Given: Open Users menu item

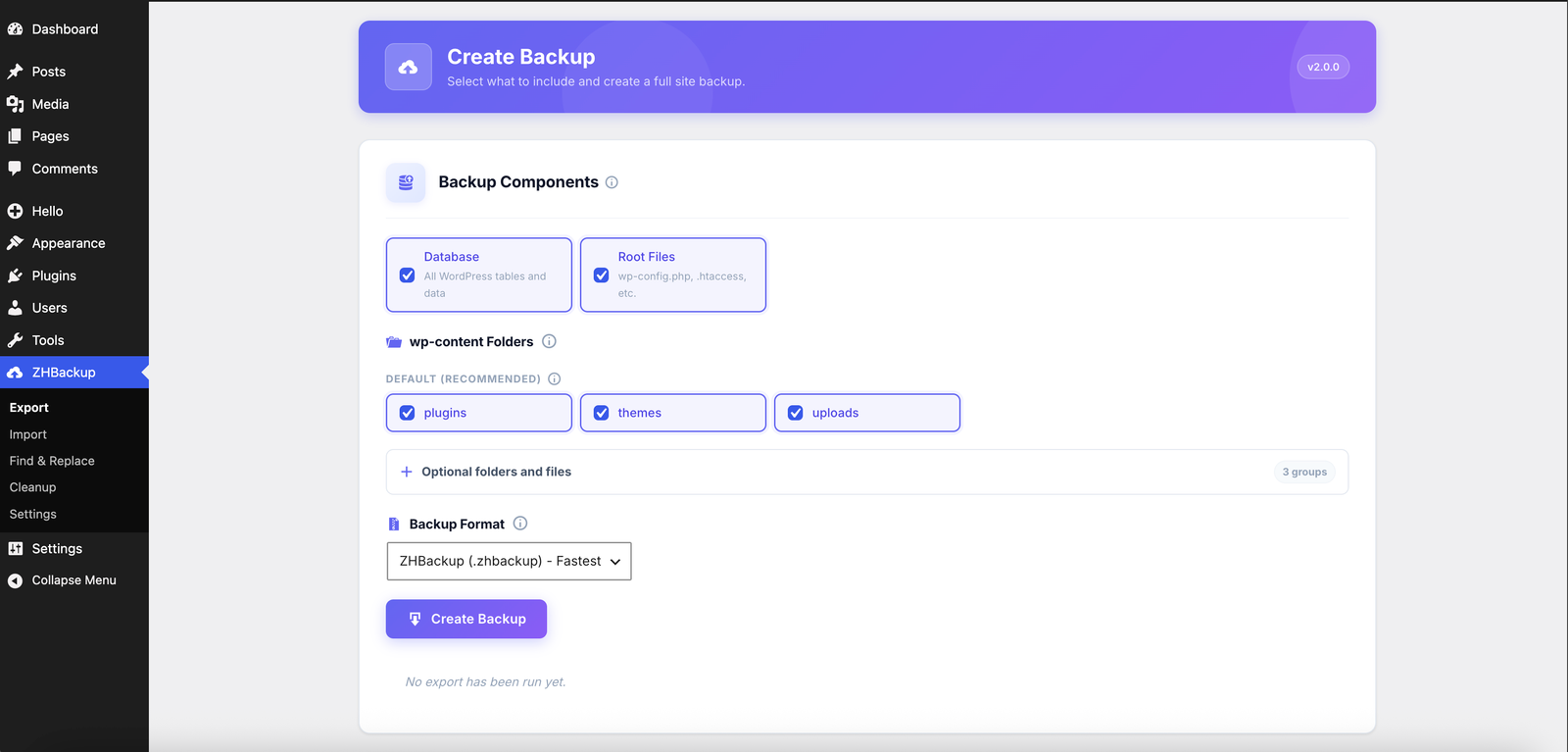Looking at the screenshot, I should click(x=74, y=308).
